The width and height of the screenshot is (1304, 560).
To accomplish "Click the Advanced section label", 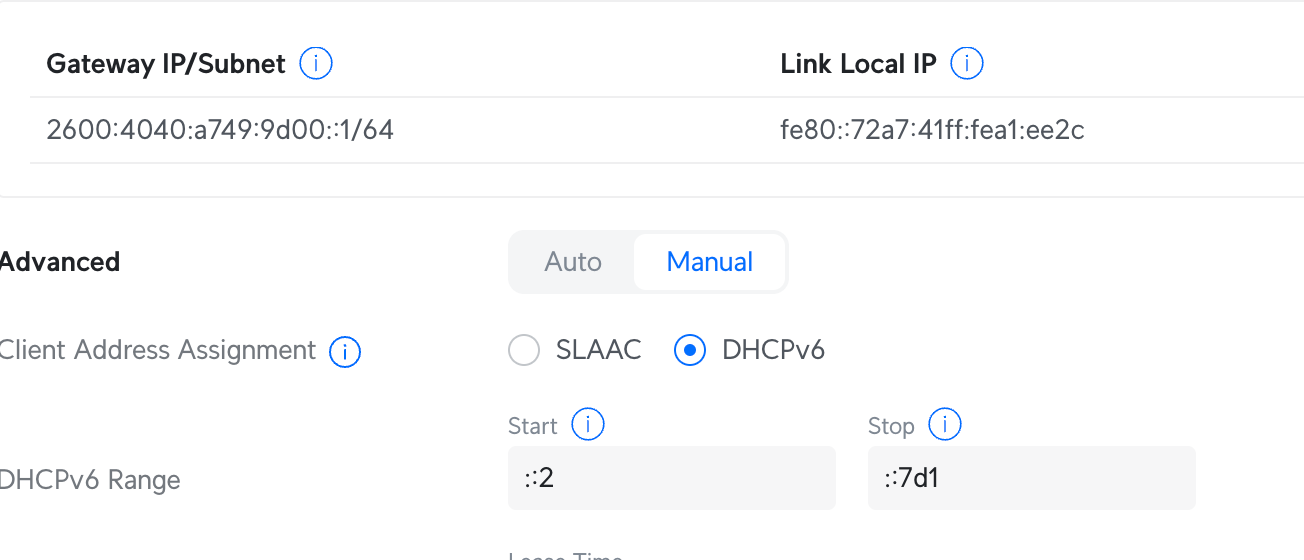I will (x=60, y=262).
